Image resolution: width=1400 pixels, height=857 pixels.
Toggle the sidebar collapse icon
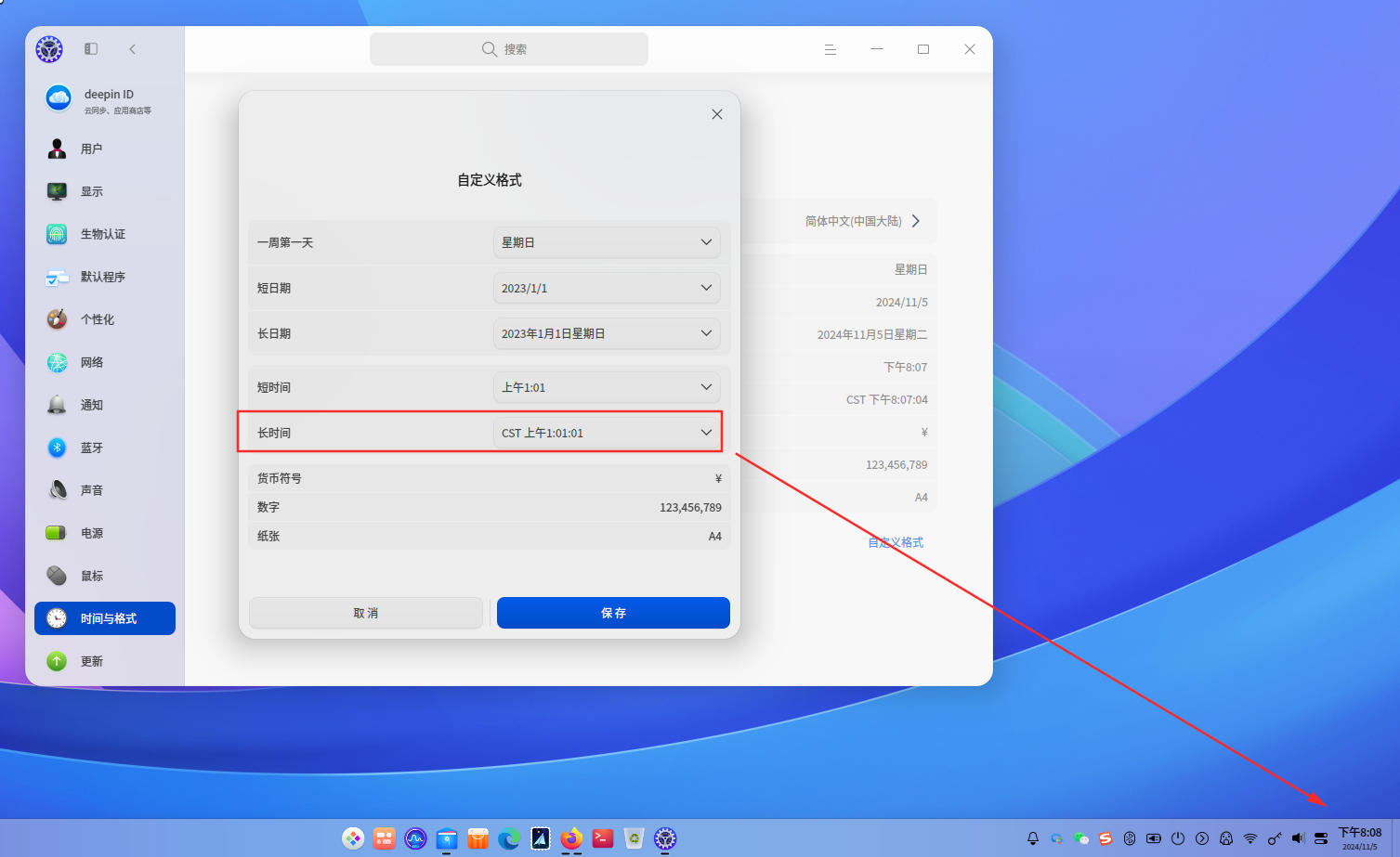[x=91, y=48]
